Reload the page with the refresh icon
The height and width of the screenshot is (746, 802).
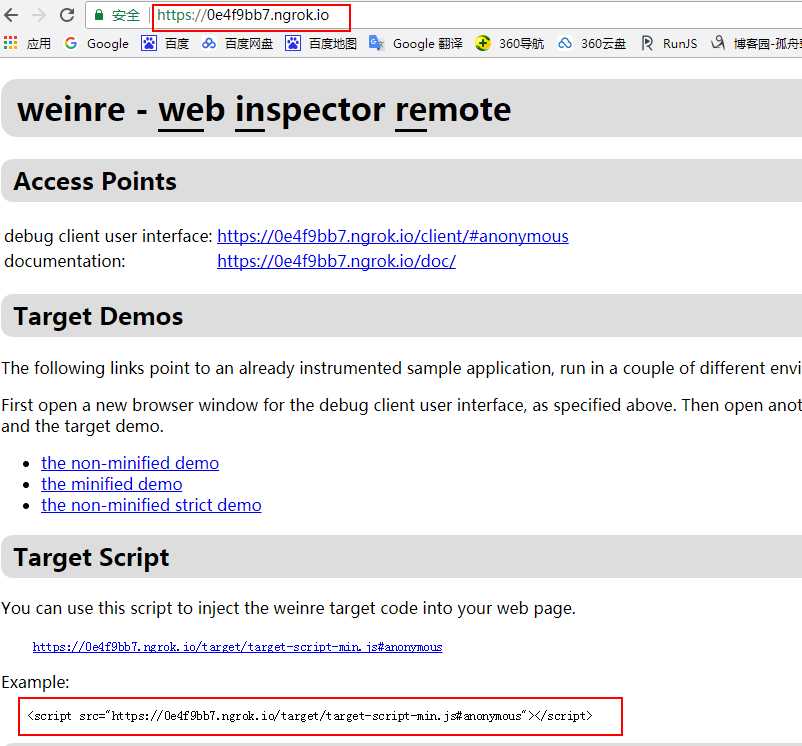(x=67, y=15)
